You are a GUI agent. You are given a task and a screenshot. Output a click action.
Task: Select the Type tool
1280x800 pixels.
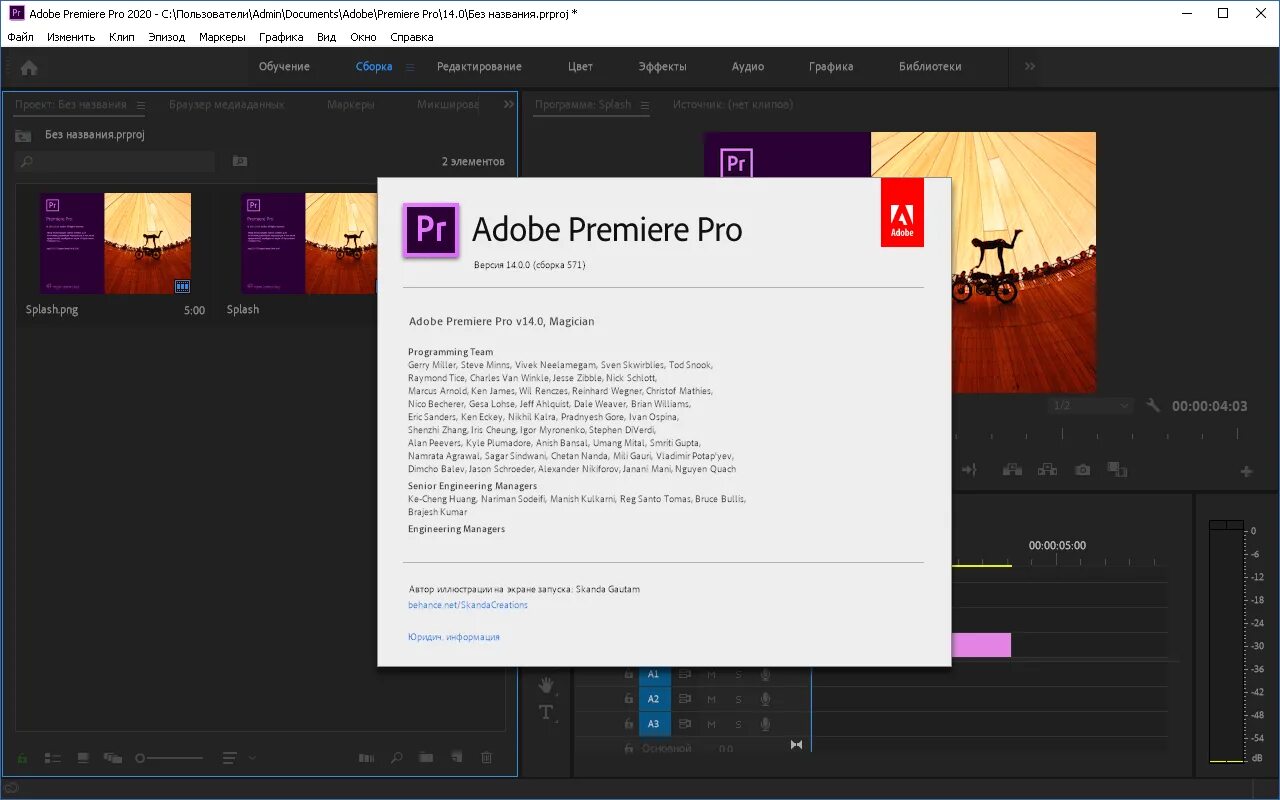tap(546, 712)
